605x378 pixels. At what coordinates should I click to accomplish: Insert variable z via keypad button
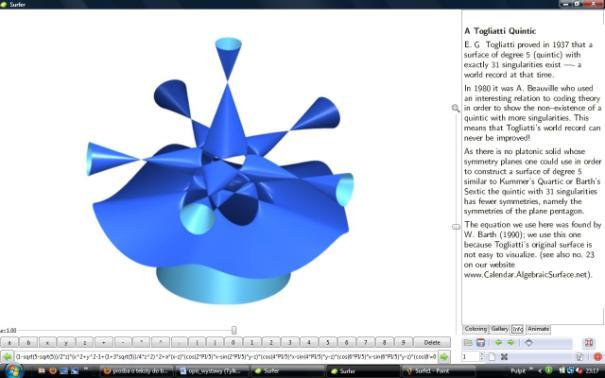click(85, 342)
